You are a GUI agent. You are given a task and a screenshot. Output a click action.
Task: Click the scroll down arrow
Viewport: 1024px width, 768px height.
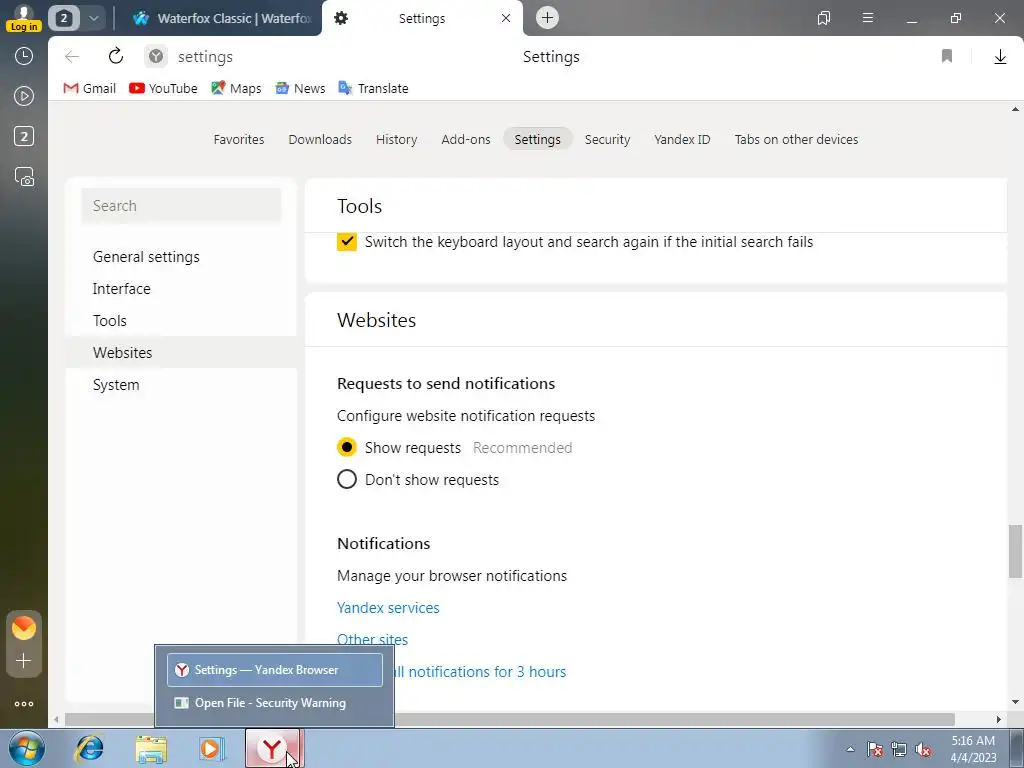pyautogui.click(x=1015, y=702)
